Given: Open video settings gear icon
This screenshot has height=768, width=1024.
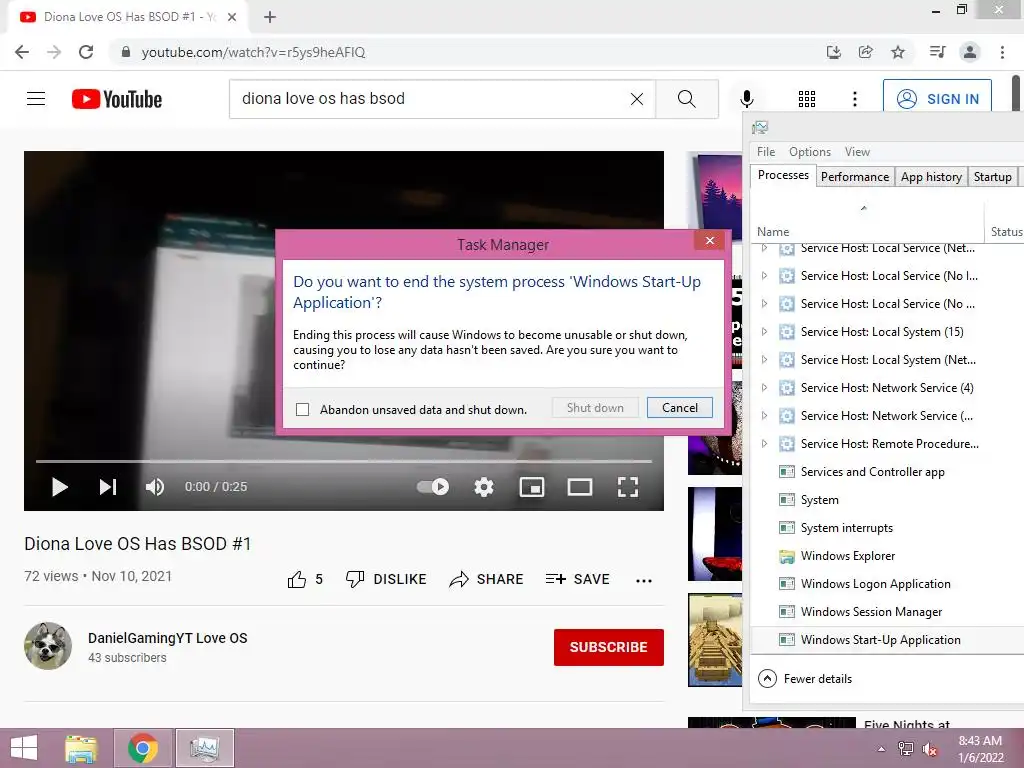Looking at the screenshot, I should coord(484,487).
